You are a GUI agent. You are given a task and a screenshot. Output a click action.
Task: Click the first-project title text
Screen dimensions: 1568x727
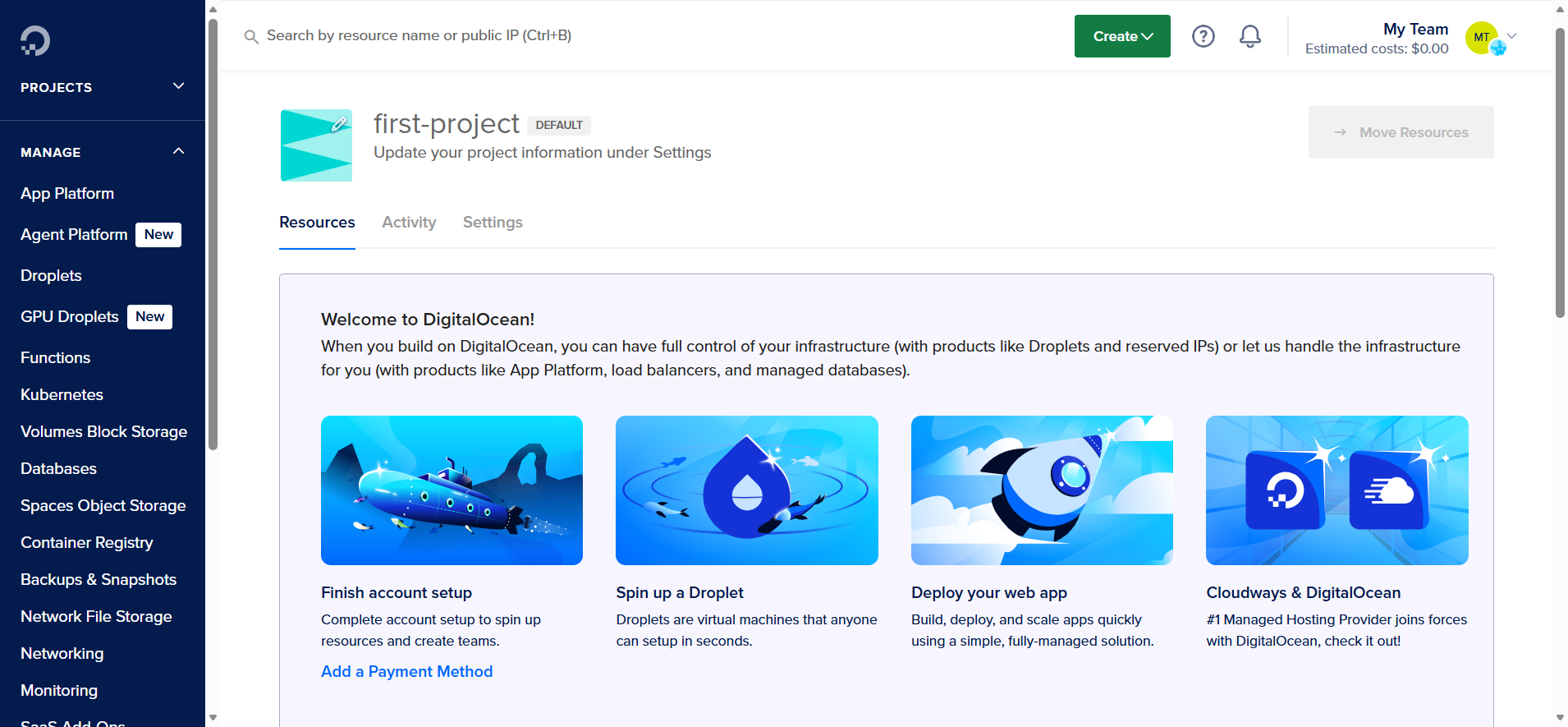[447, 123]
